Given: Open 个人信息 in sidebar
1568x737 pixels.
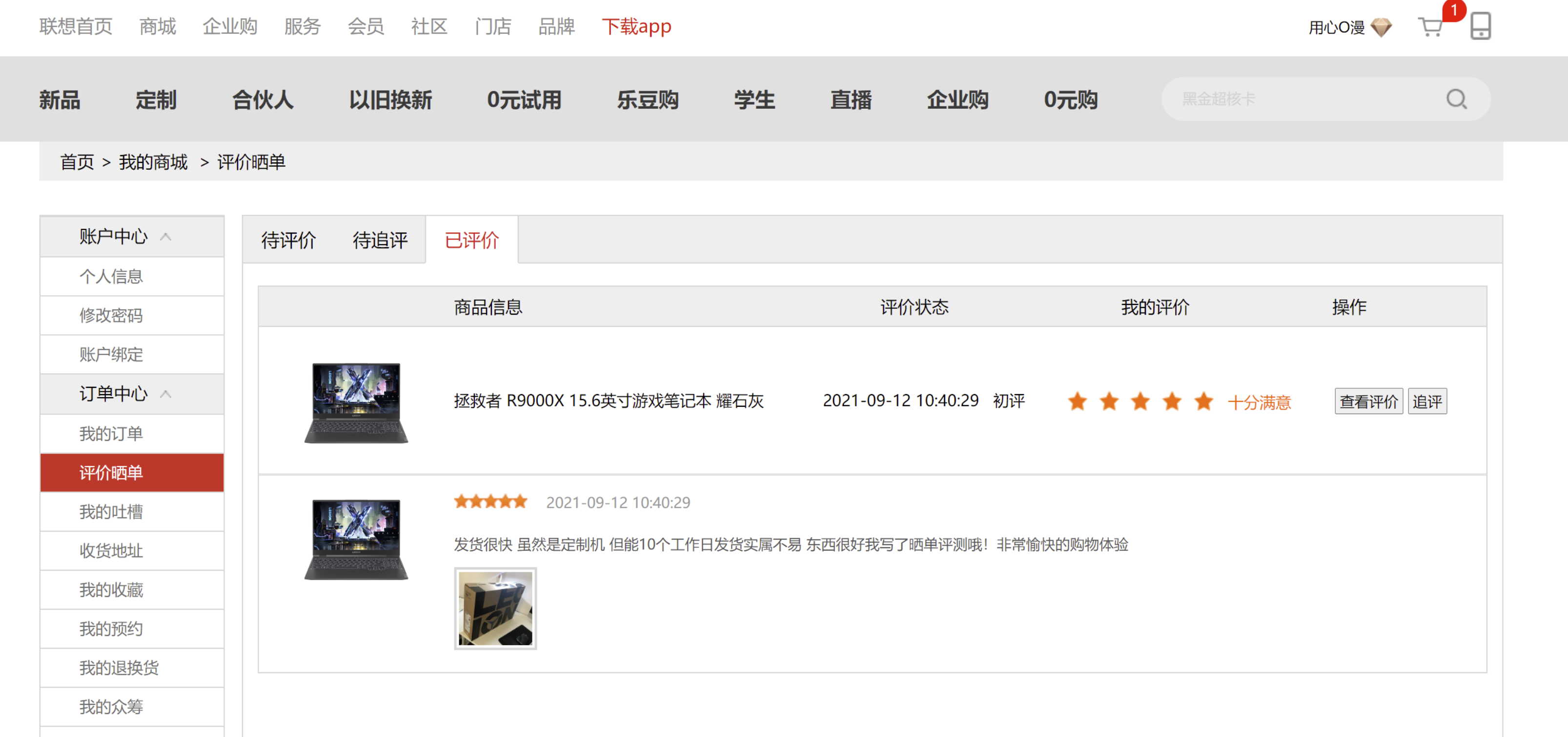Looking at the screenshot, I should [x=132, y=276].
